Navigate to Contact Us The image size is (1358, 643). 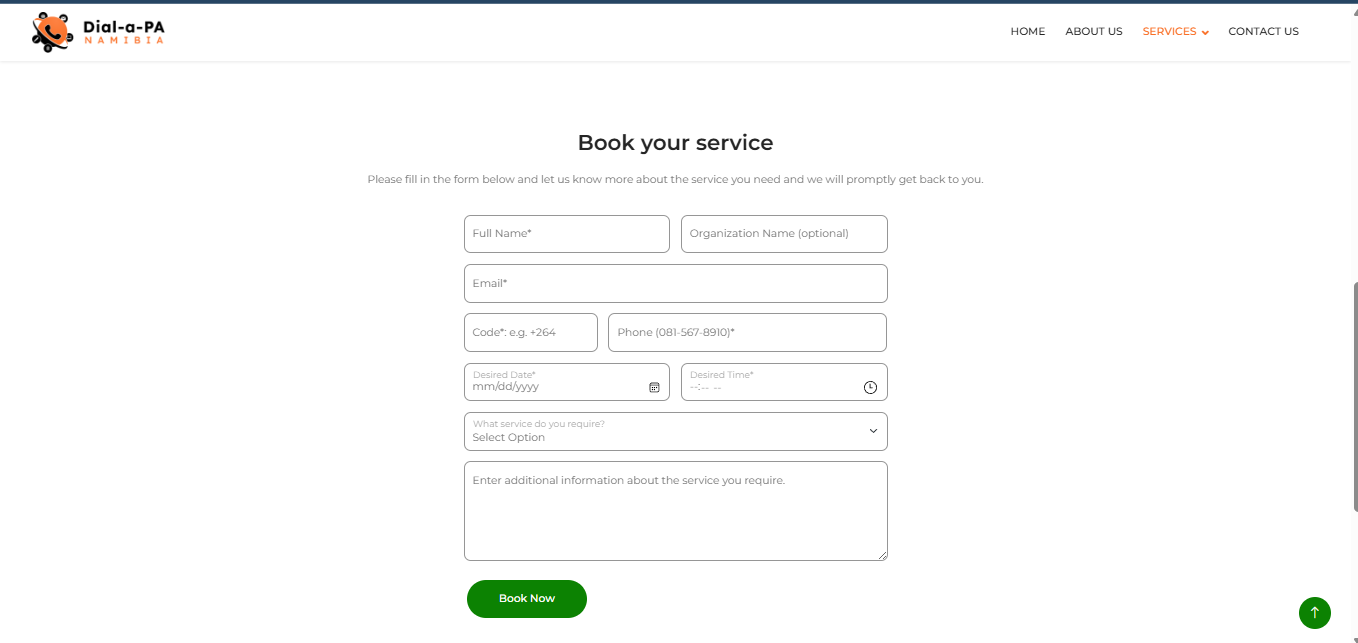[1263, 31]
